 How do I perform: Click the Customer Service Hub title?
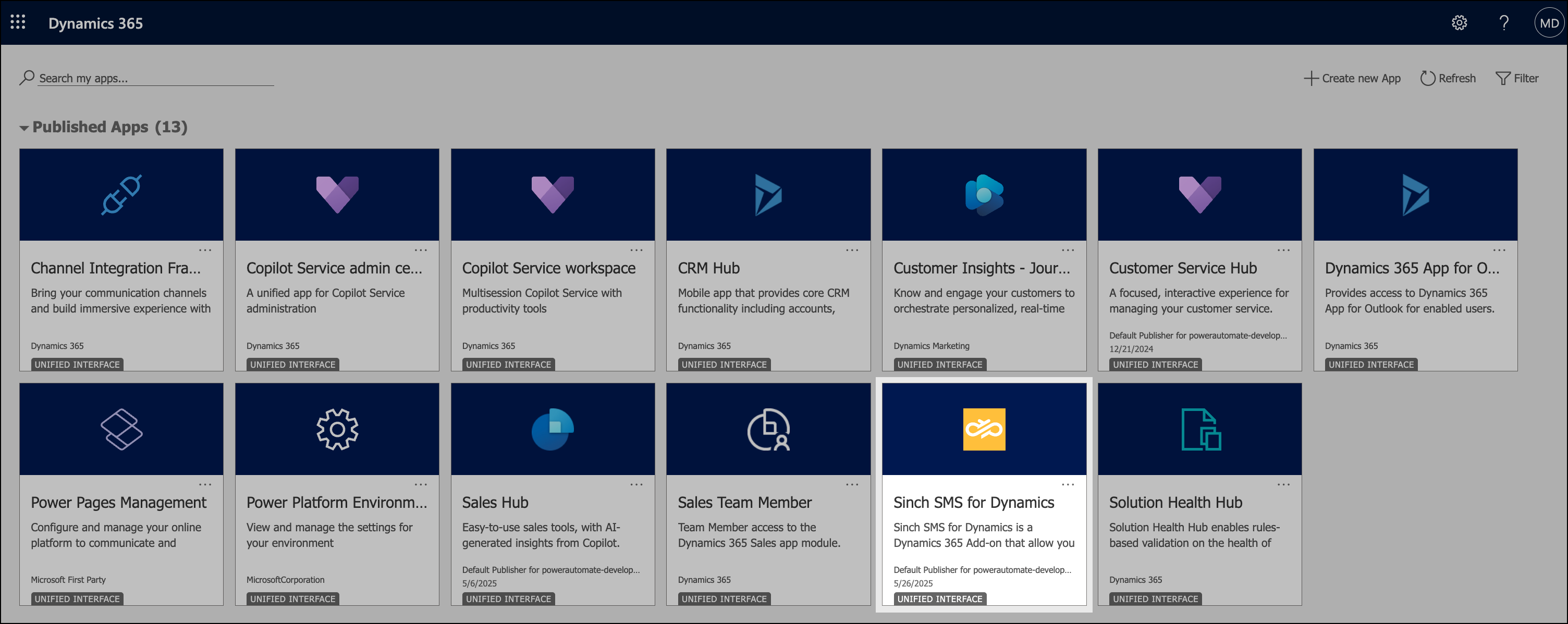click(x=1183, y=268)
